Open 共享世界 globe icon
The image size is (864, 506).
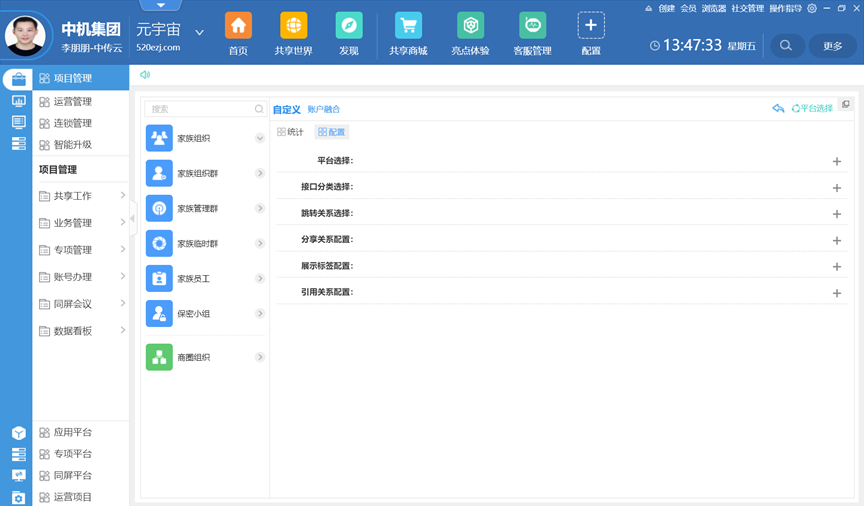tap(293, 26)
